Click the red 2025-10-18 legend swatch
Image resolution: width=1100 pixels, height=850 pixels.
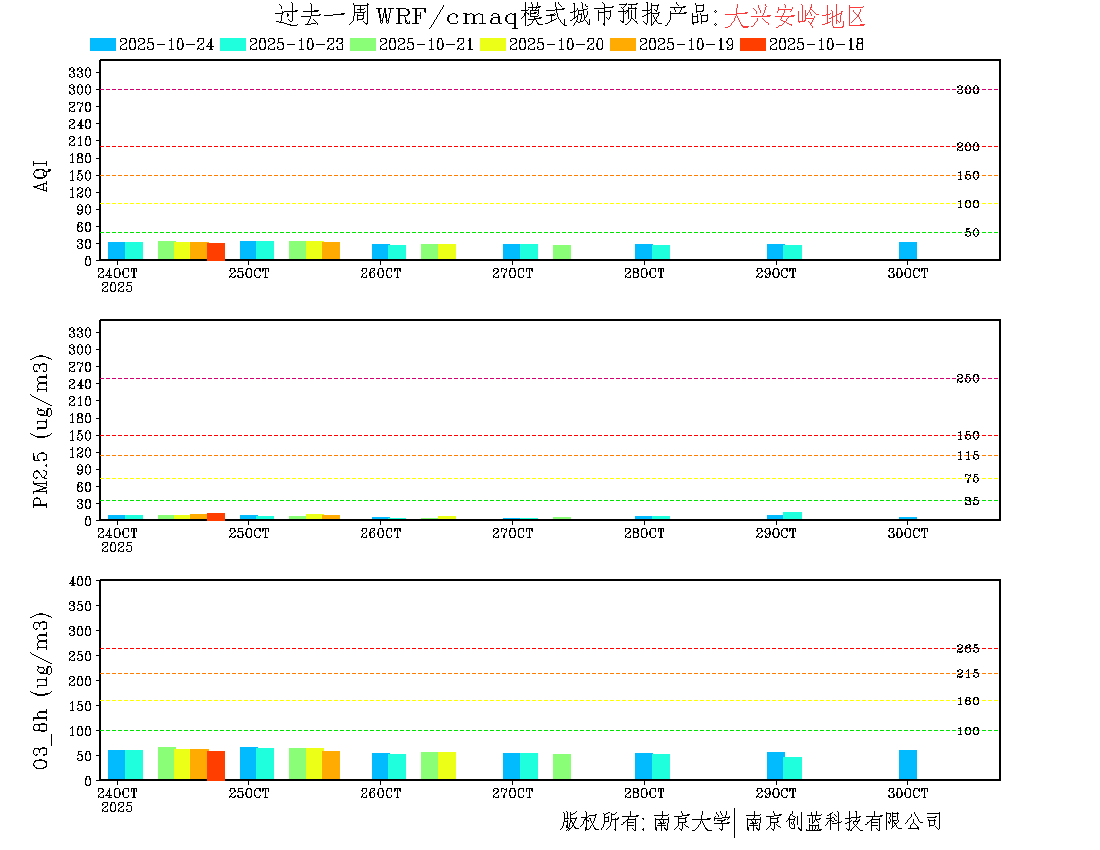[753, 44]
